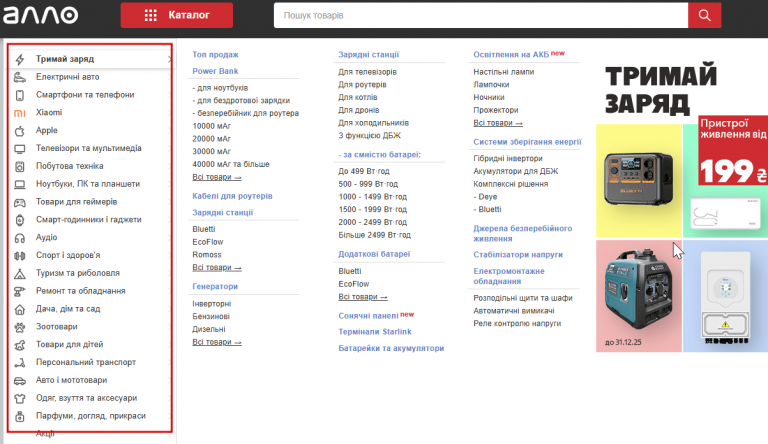Click the Сонячні панелі new link
The width and height of the screenshot is (768, 444).
pyautogui.click(x=376, y=316)
